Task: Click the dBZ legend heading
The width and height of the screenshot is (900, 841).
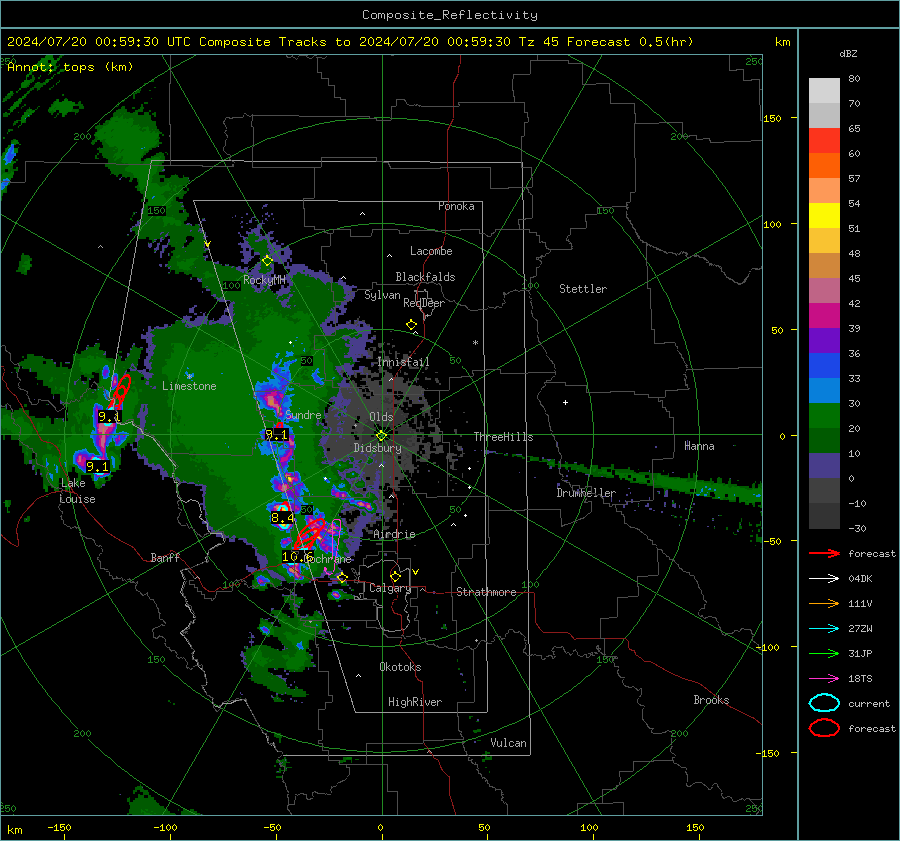Action: [x=848, y=53]
